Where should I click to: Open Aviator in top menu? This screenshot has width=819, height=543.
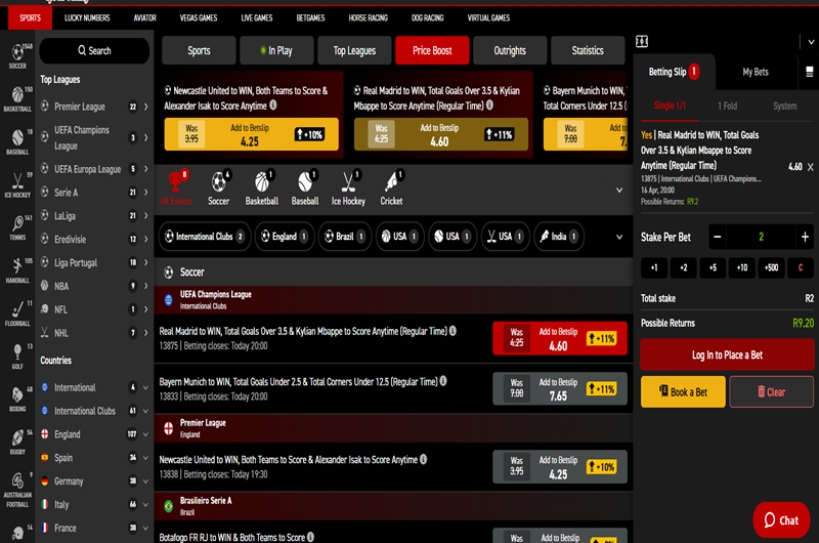pos(145,18)
